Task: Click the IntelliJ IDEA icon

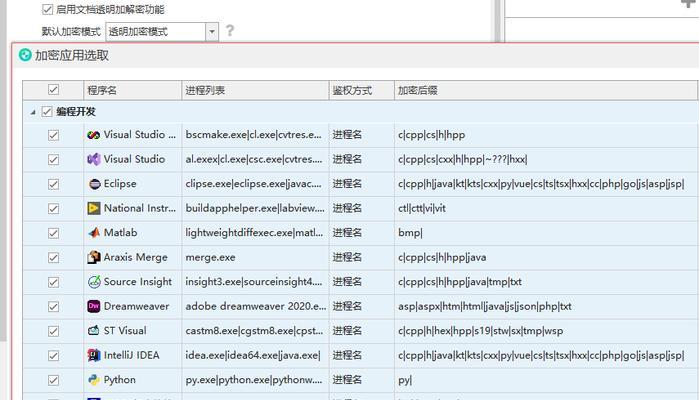Action: click(x=94, y=355)
